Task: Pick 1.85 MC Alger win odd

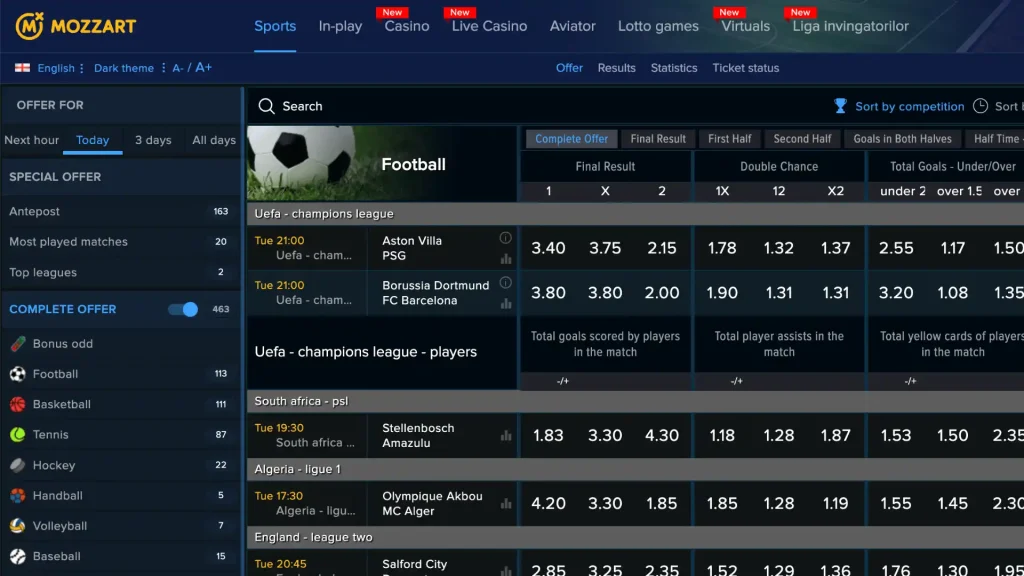Action: click(x=662, y=504)
